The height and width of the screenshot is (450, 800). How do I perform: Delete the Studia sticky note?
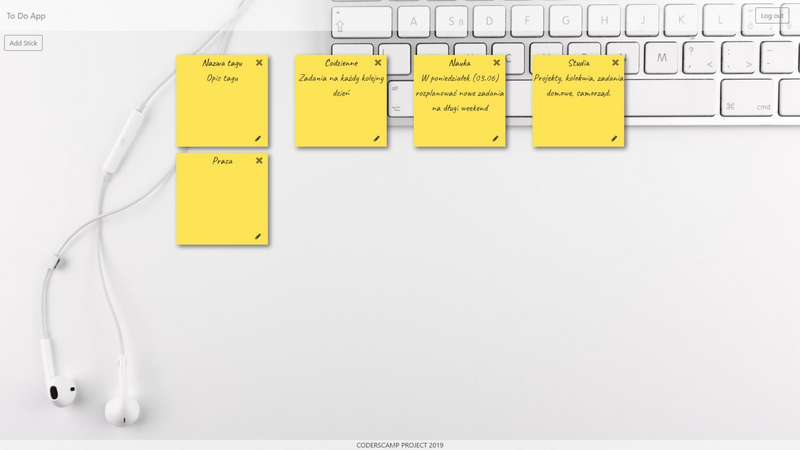pyautogui.click(x=615, y=63)
